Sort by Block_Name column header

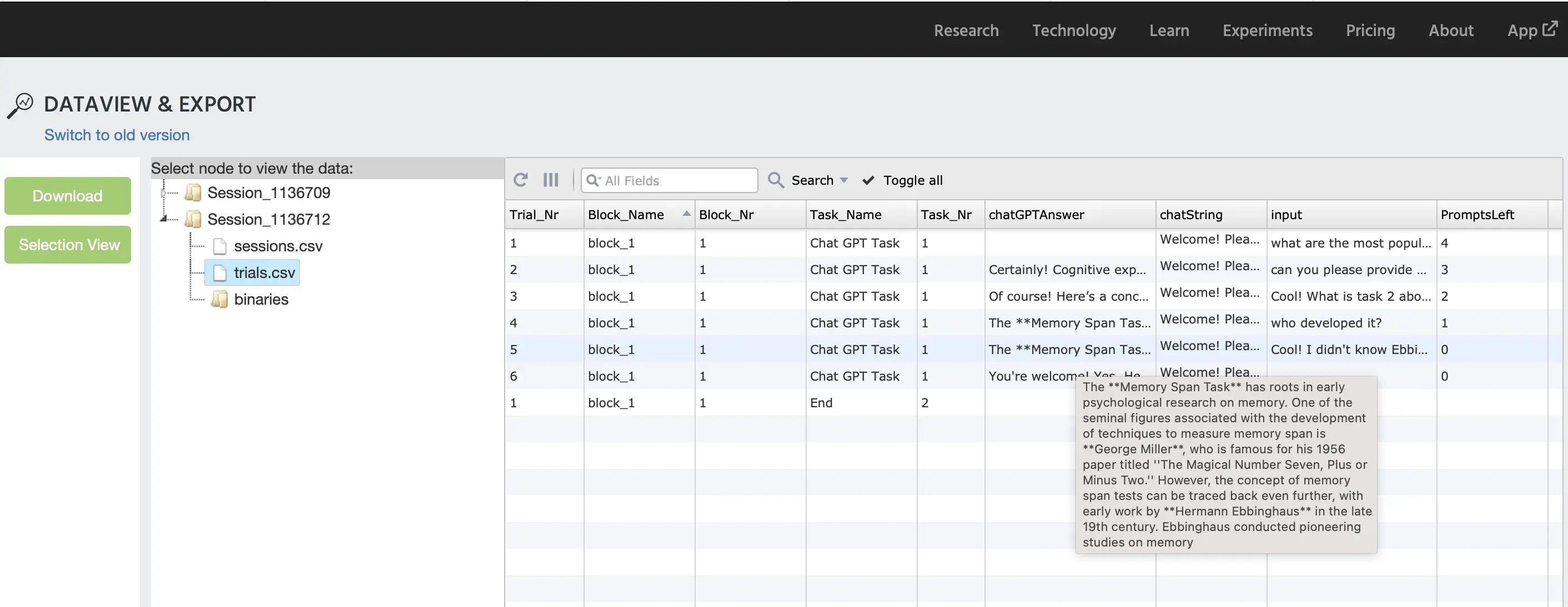click(x=639, y=215)
